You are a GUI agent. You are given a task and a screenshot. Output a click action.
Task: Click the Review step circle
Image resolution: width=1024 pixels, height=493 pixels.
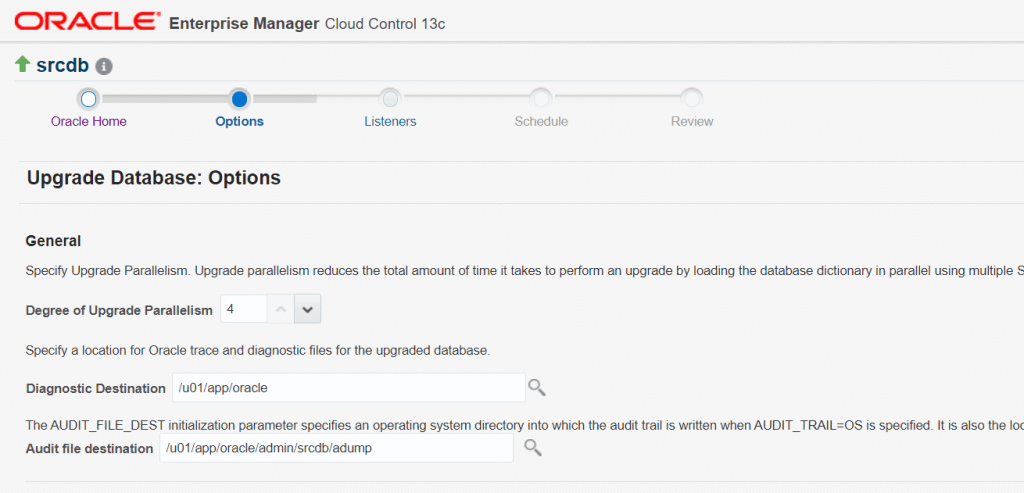point(692,98)
